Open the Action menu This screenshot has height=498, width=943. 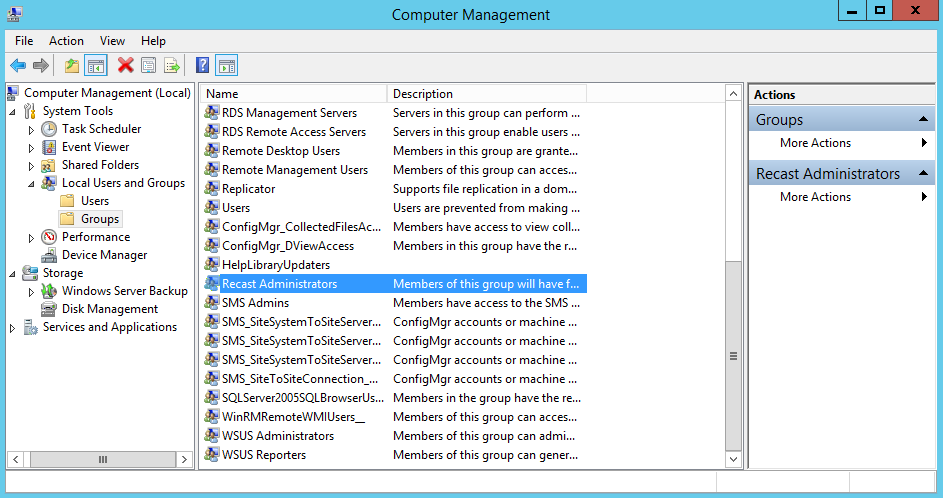pos(66,41)
